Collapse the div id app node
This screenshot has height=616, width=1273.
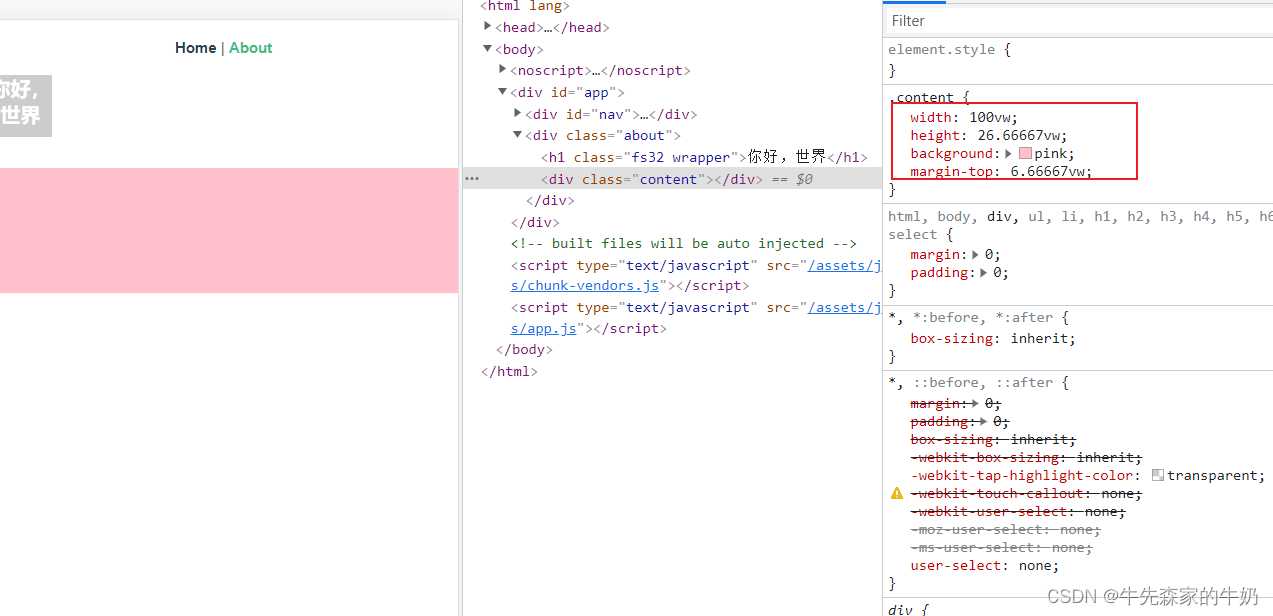point(503,92)
